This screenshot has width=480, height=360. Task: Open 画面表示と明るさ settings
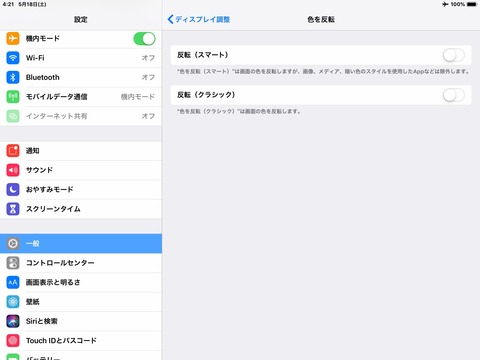[x=81, y=282]
